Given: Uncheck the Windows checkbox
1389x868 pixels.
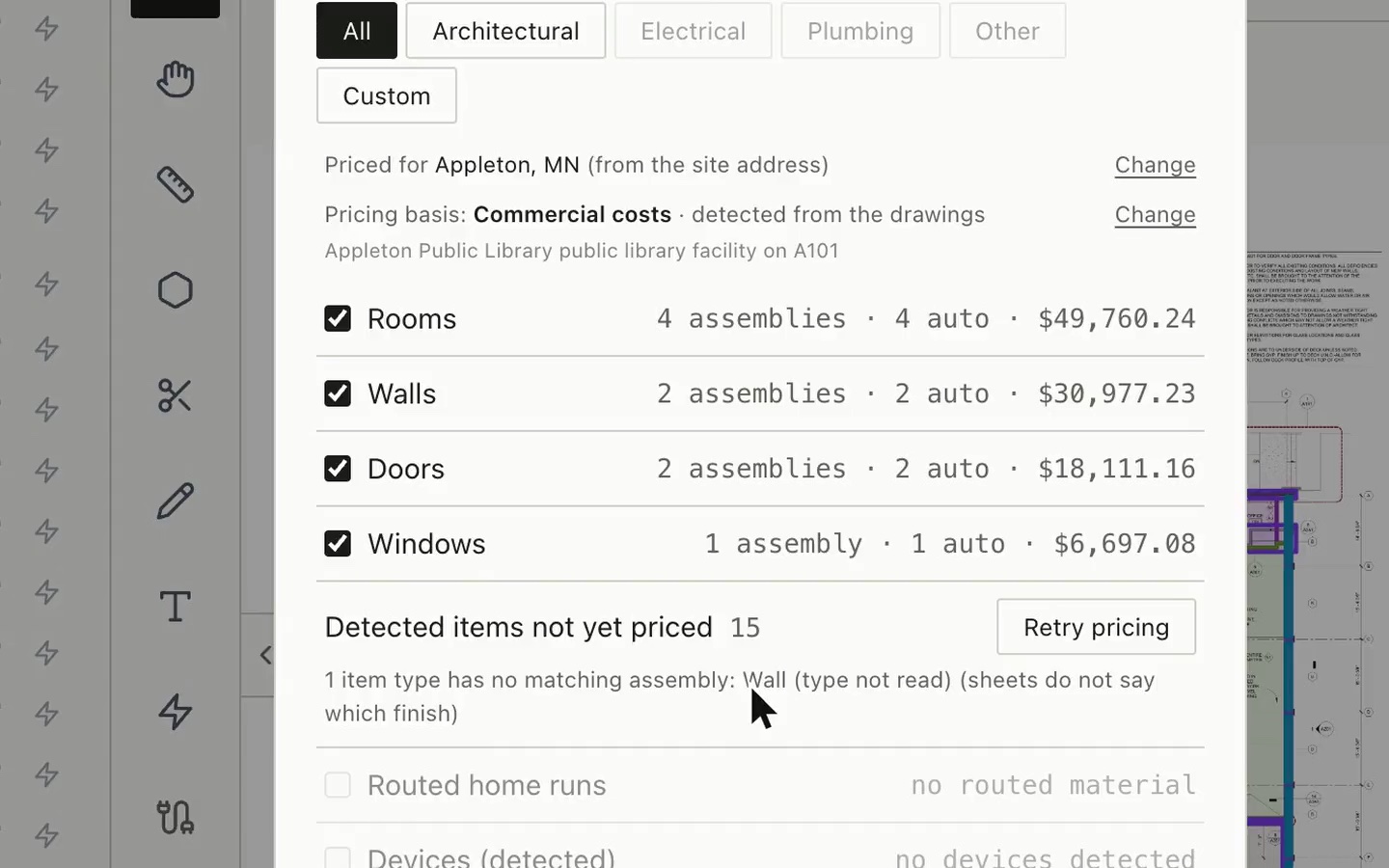Looking at the screenshot, I should coord(338,543).
